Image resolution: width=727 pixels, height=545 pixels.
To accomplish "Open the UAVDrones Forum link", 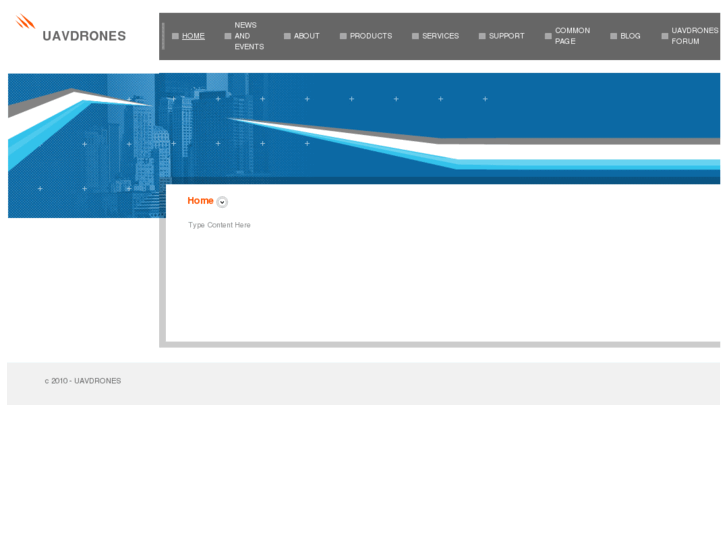I will [695, 36].
